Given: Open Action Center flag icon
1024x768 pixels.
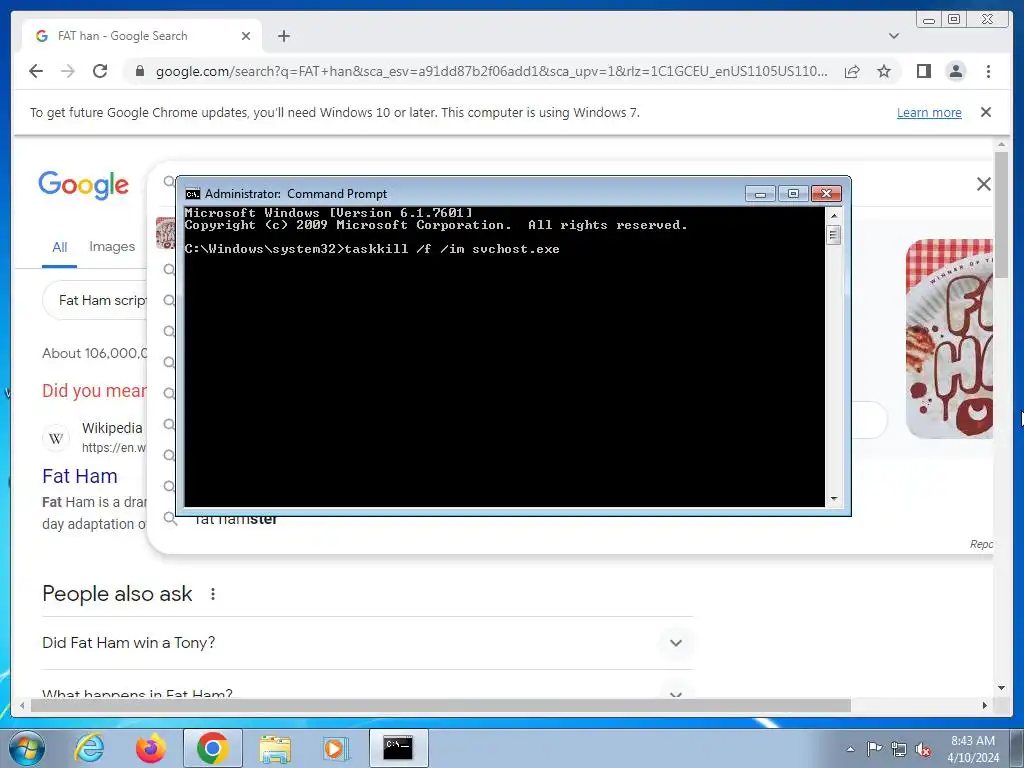Looking at the screenshot, I should 874,749.
